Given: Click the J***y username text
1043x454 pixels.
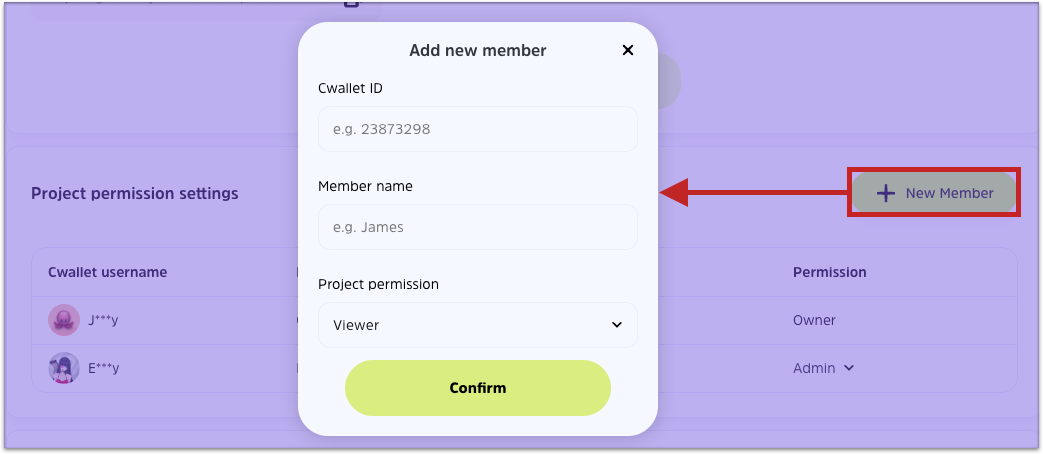Looking at the screenshot, I should 104,320.
